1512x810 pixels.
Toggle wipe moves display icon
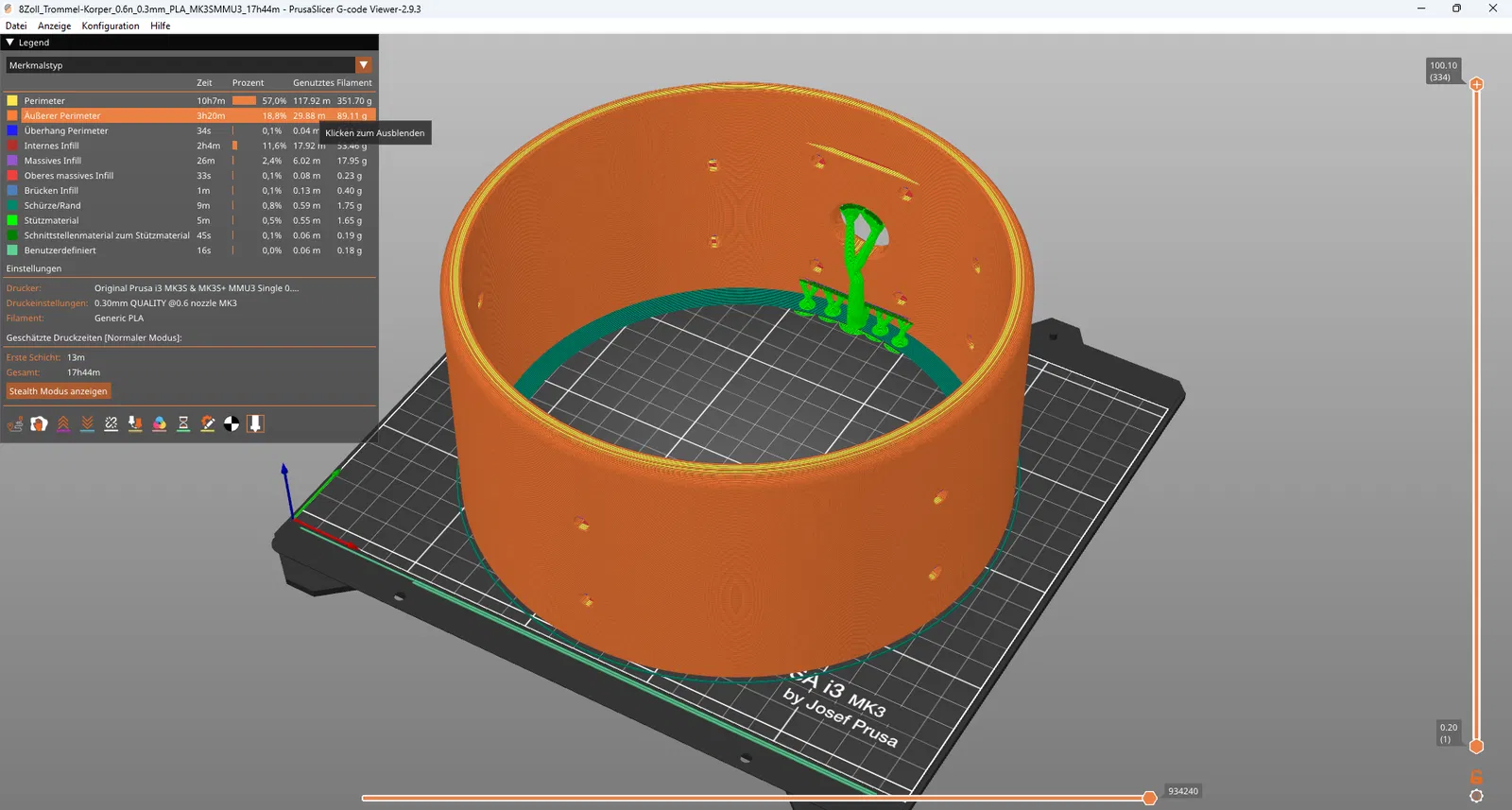tap(39, 424)
